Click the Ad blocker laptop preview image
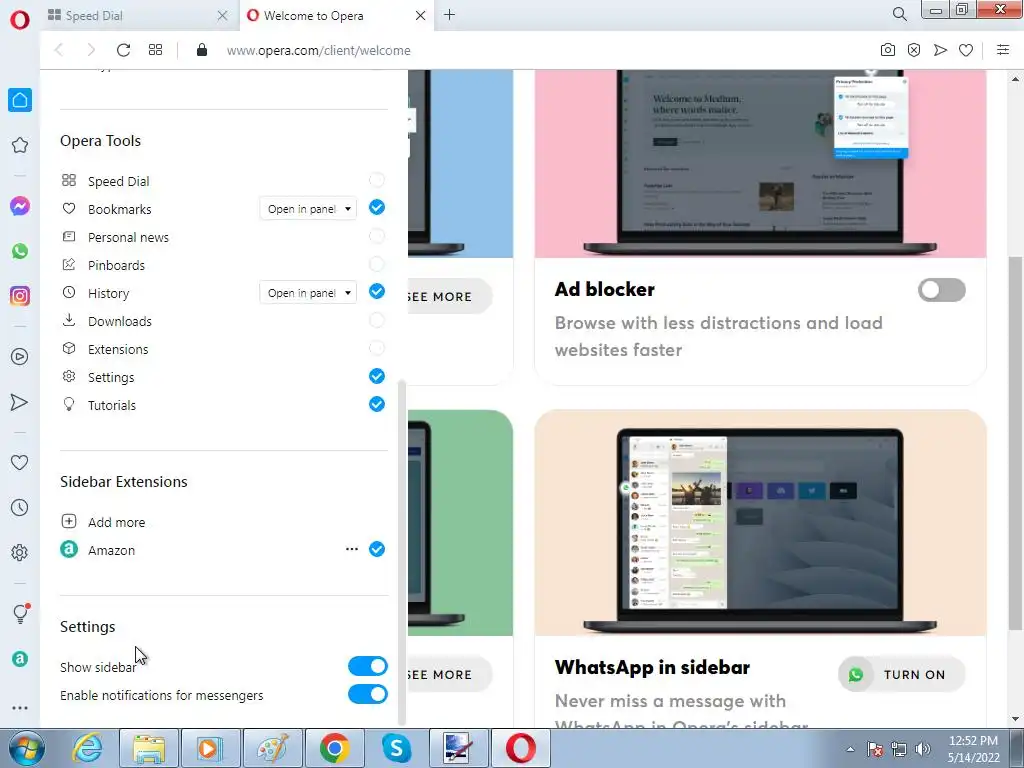This screenshot has width=1024, height=768. (x=760, y=163)
